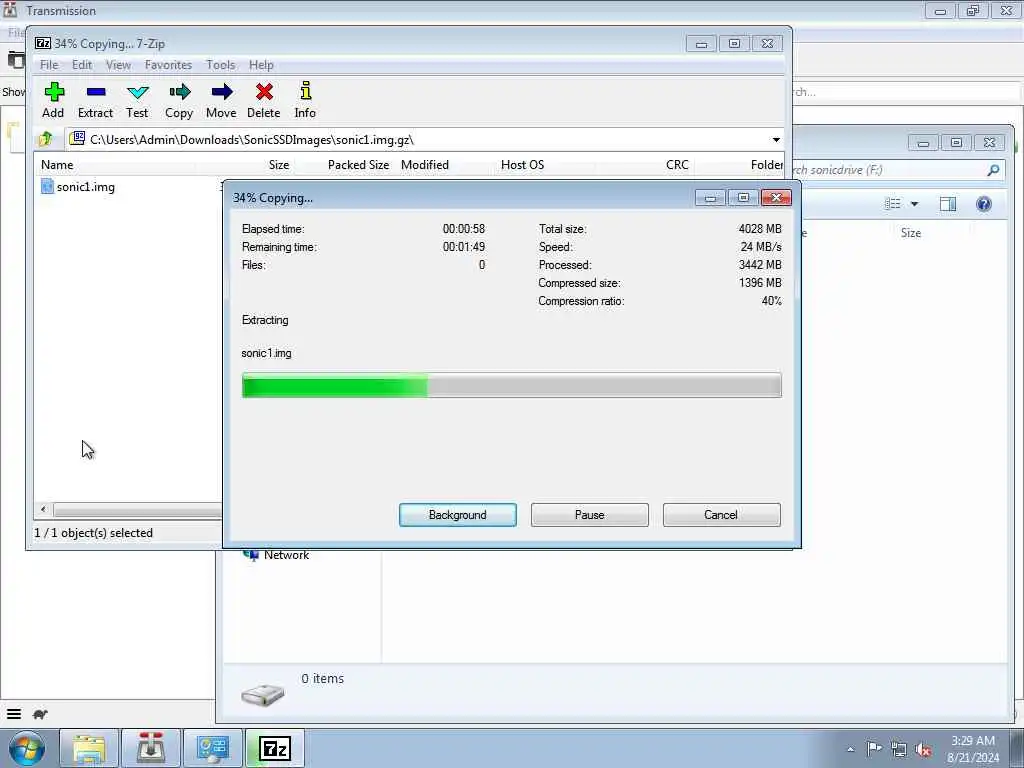Open File Explorer from the taskbar
Viewport: 1024px width, 768px height.
click(x=89, y=748)
